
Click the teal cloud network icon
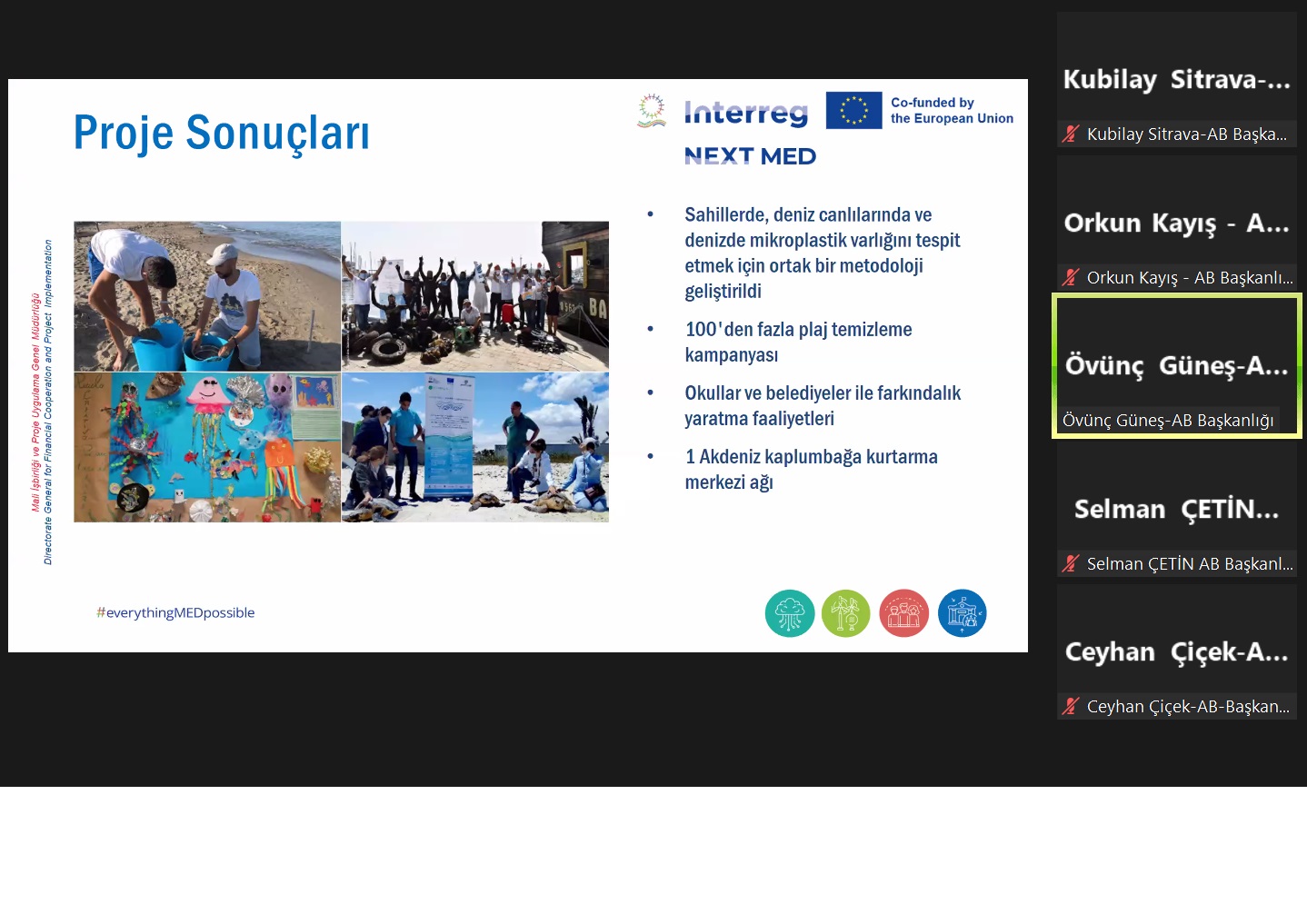789,613
